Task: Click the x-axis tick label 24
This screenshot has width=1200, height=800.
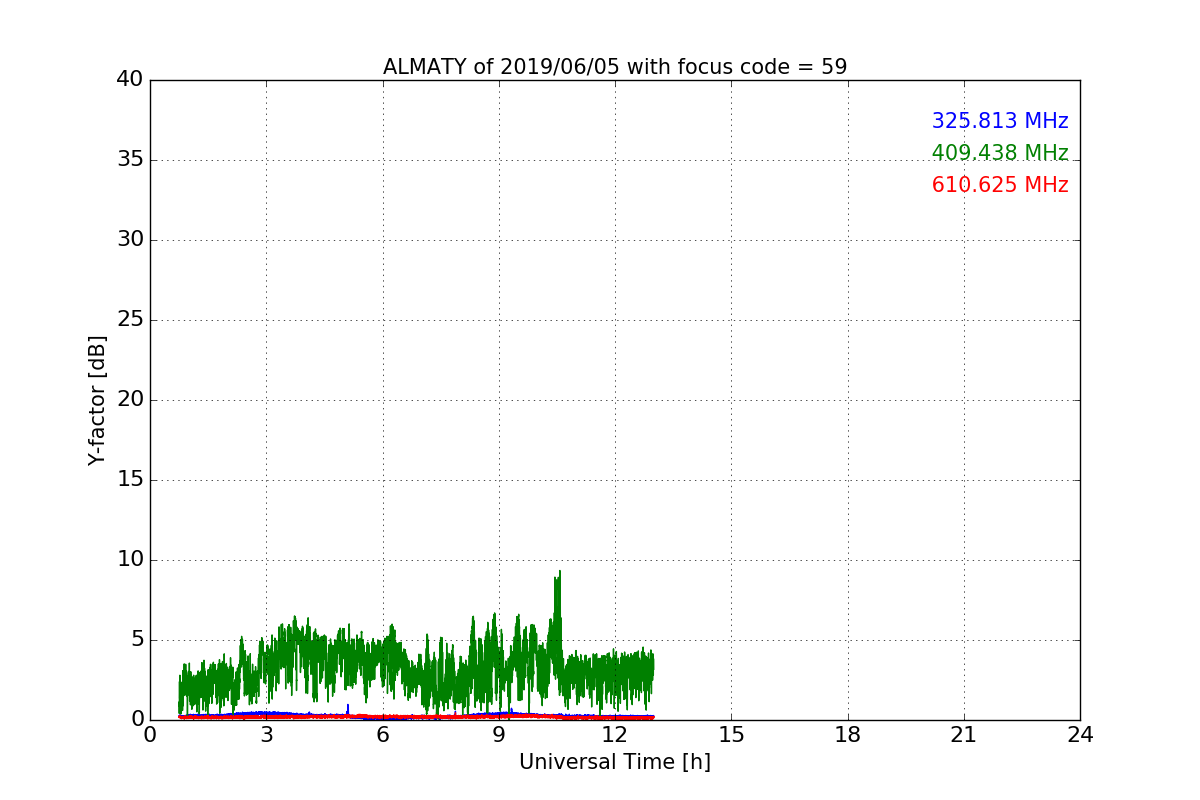Action: pos(1080,735)
